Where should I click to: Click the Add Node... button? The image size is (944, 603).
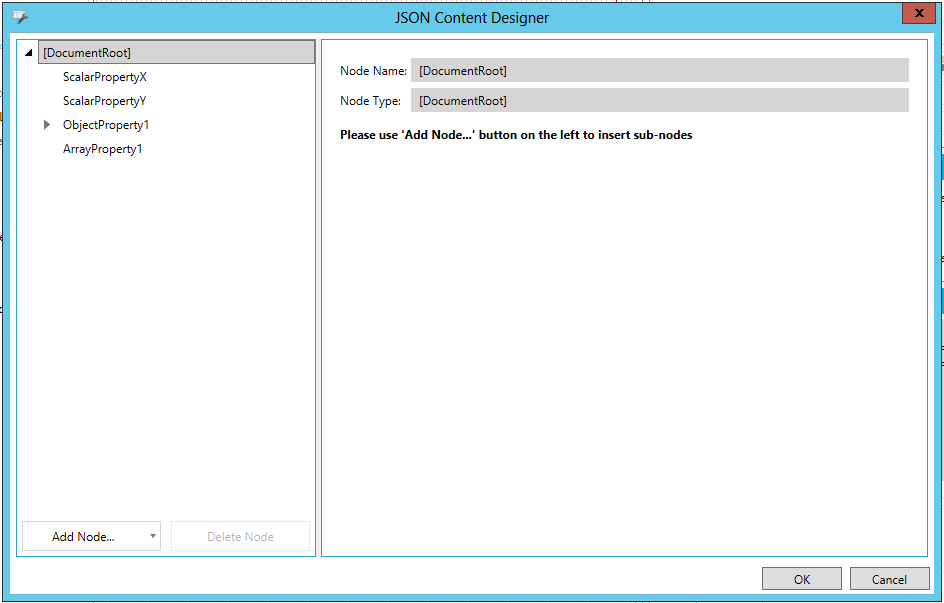pyautogui.click(x=83, y=537)
